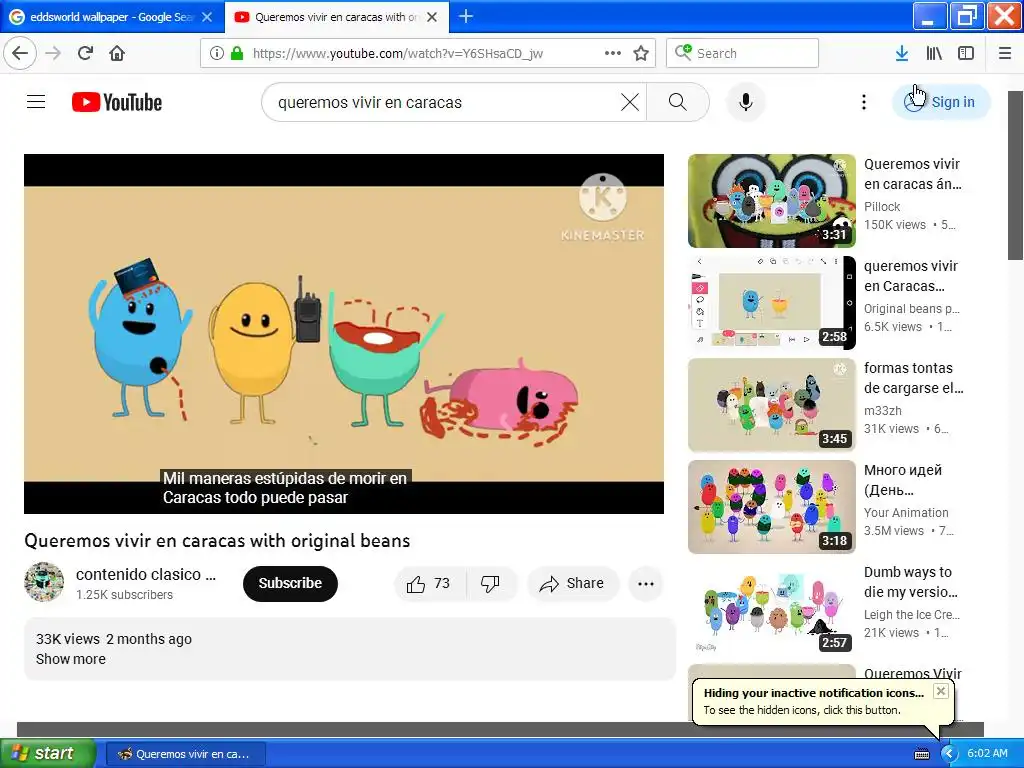This screenshot has height=768, width=1024.
Task: Share this video
Action: pyautogui.click(x=572, y=583)
